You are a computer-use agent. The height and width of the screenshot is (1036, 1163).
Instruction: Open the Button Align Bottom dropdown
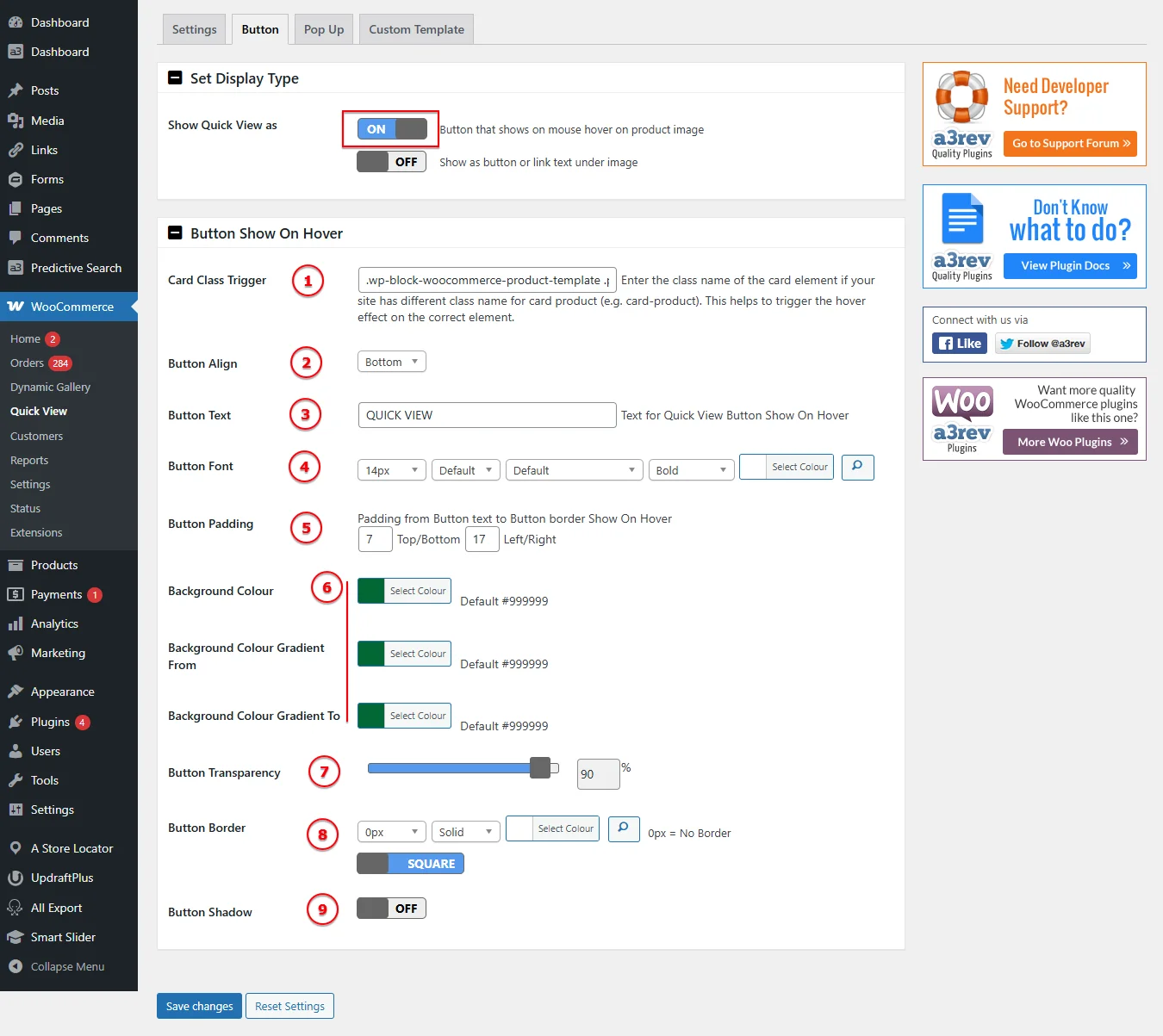pos(392,362)
